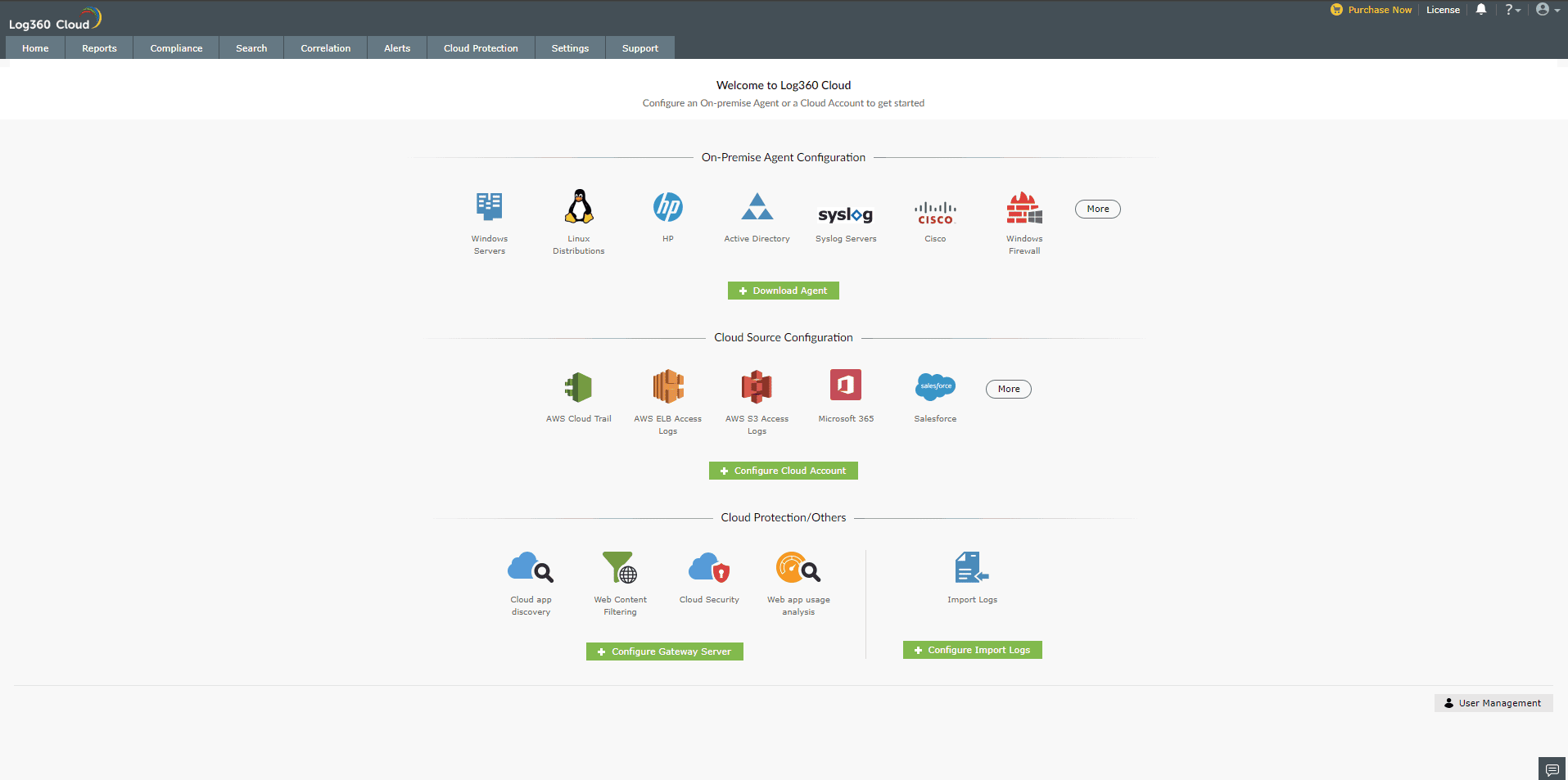Image resolution: width=1568 pixels, height=780 pixels.
Task: Choose the Active Directory icon
Action: (757, 206)
